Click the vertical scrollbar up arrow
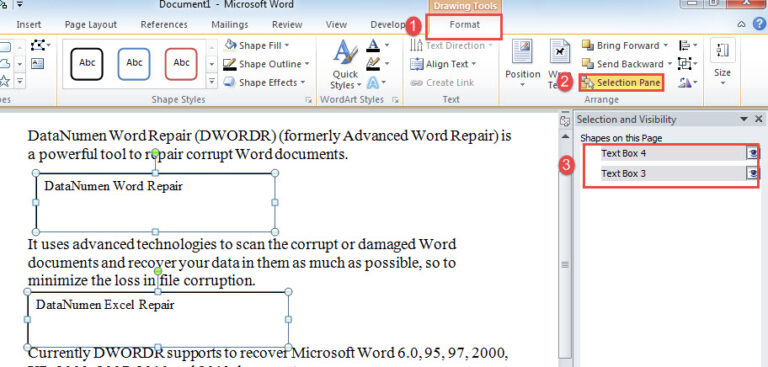This screenshot has width=768, height=367. point(565,136)
